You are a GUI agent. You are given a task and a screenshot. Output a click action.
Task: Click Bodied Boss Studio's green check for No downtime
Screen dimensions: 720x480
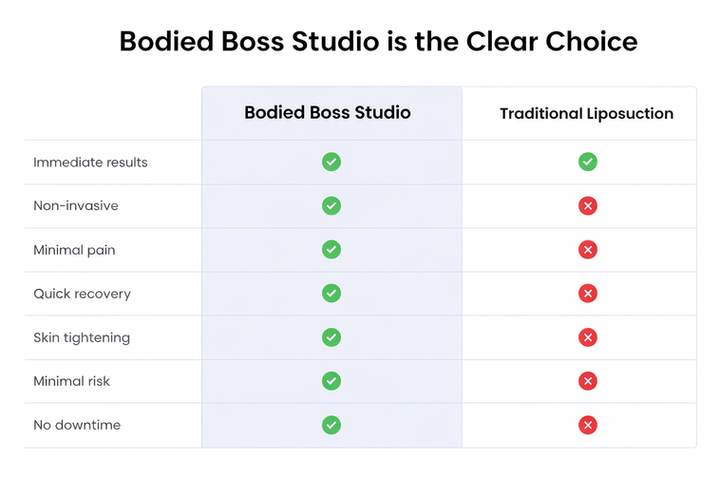click(331, 425)
